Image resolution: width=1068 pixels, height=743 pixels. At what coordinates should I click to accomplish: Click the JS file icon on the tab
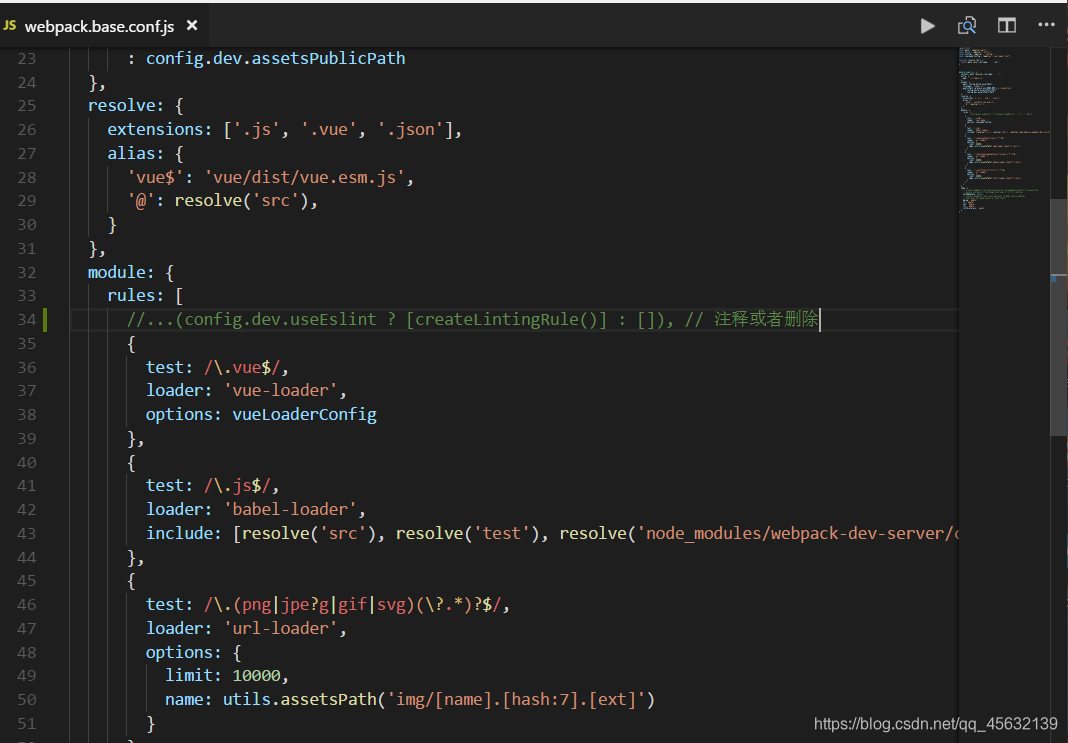pyautogui.click(x=10, y=26)
